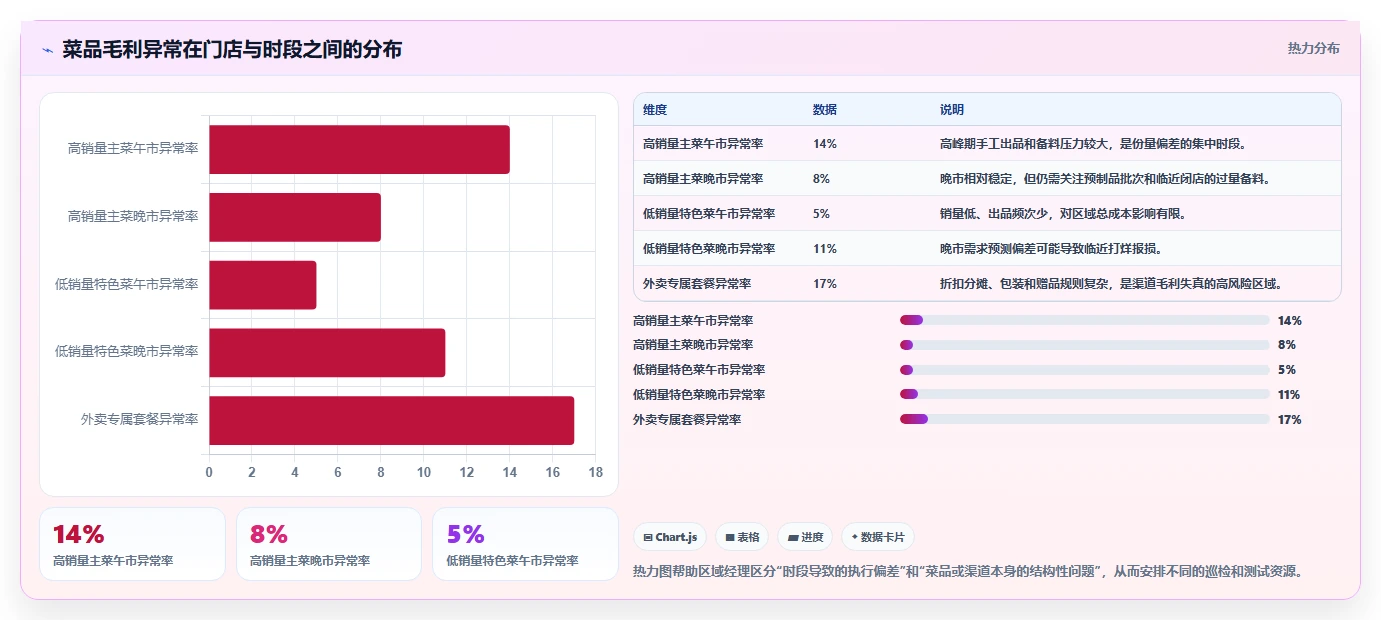Click 17% value next to progress bar

1290,419
